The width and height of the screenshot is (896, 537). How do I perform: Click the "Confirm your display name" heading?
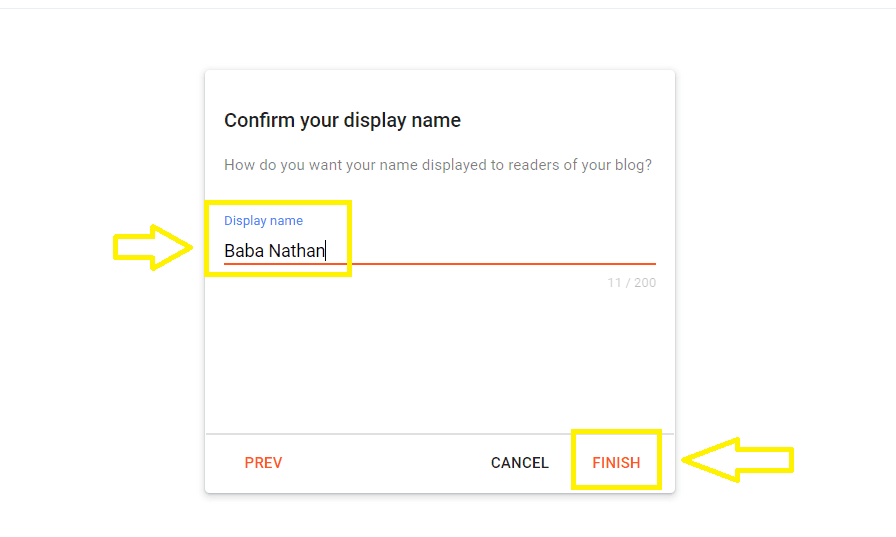[x=342, y=121]
